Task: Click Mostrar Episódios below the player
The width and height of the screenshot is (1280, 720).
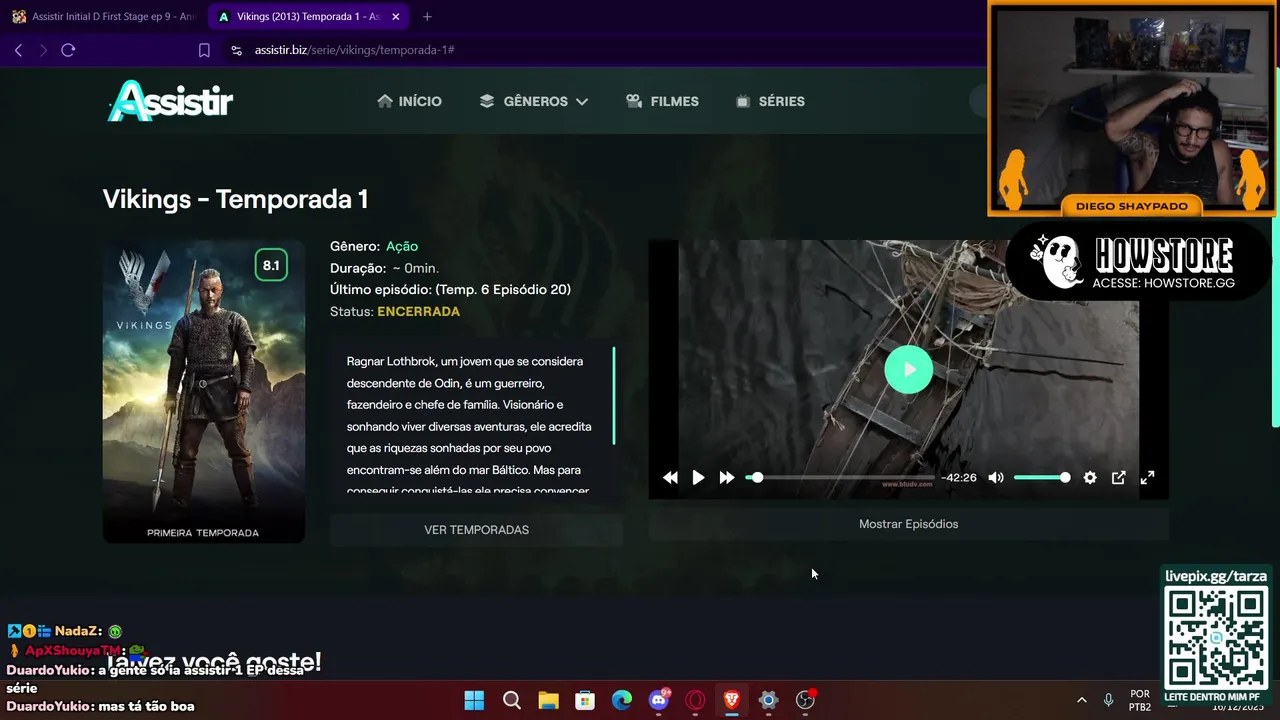Action: [908, 524]
